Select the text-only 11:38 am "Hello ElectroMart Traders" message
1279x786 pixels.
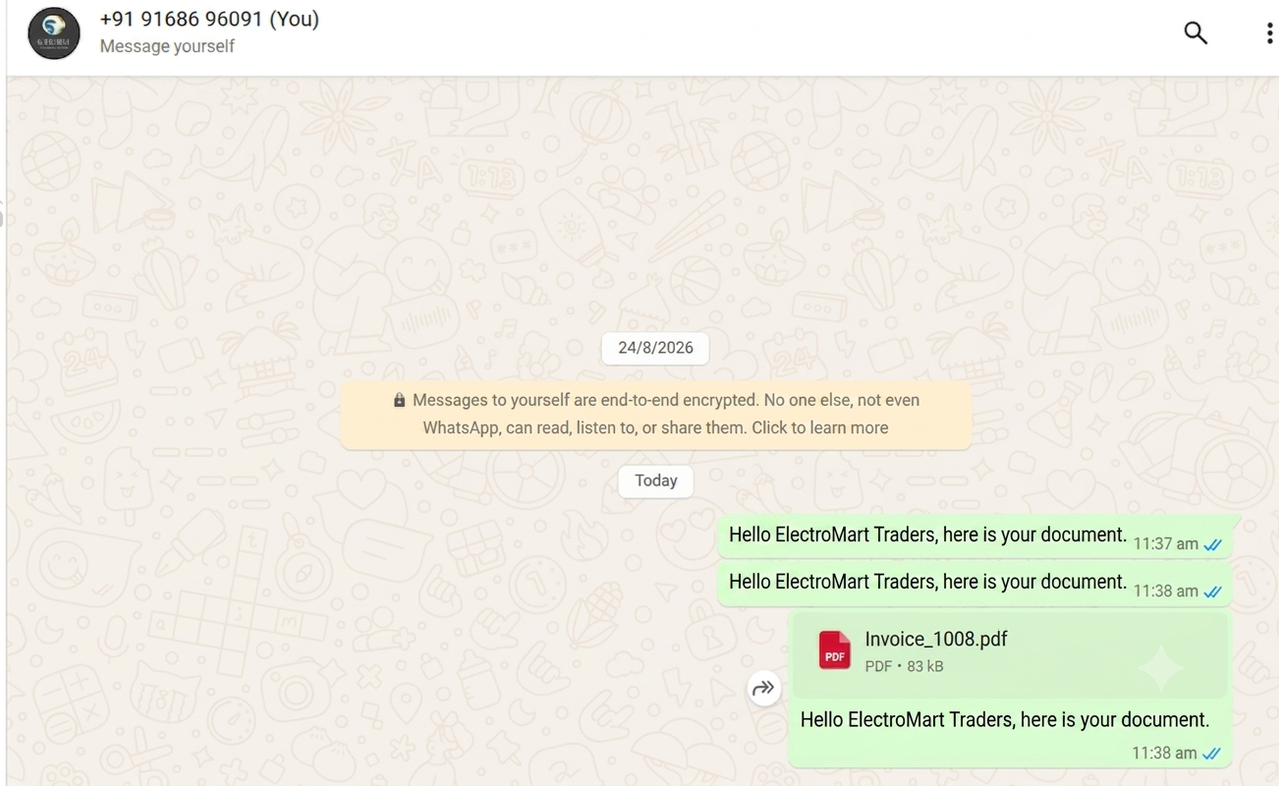tap(974, 583)
